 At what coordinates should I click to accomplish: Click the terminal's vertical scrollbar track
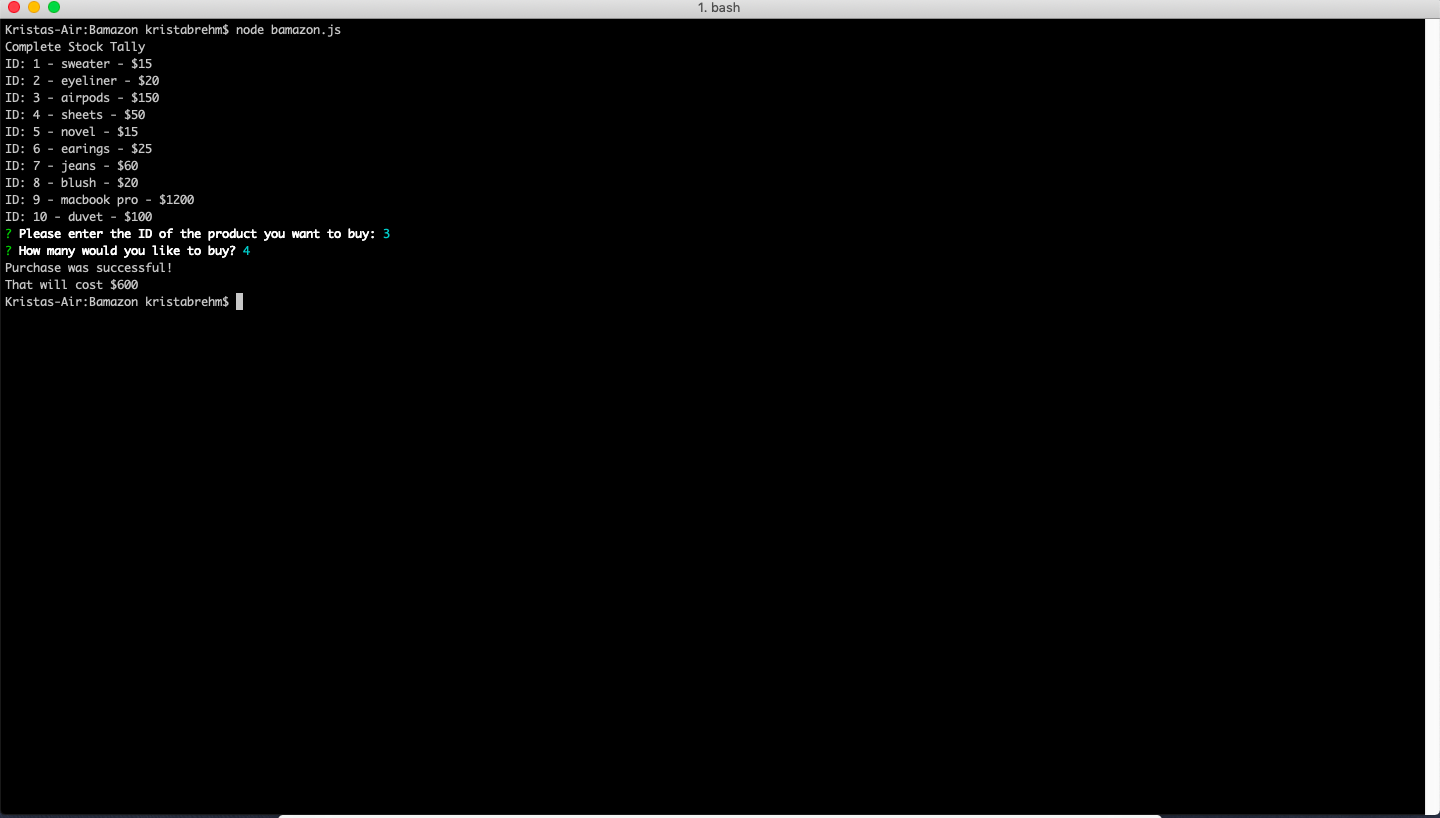(1432, 415)
